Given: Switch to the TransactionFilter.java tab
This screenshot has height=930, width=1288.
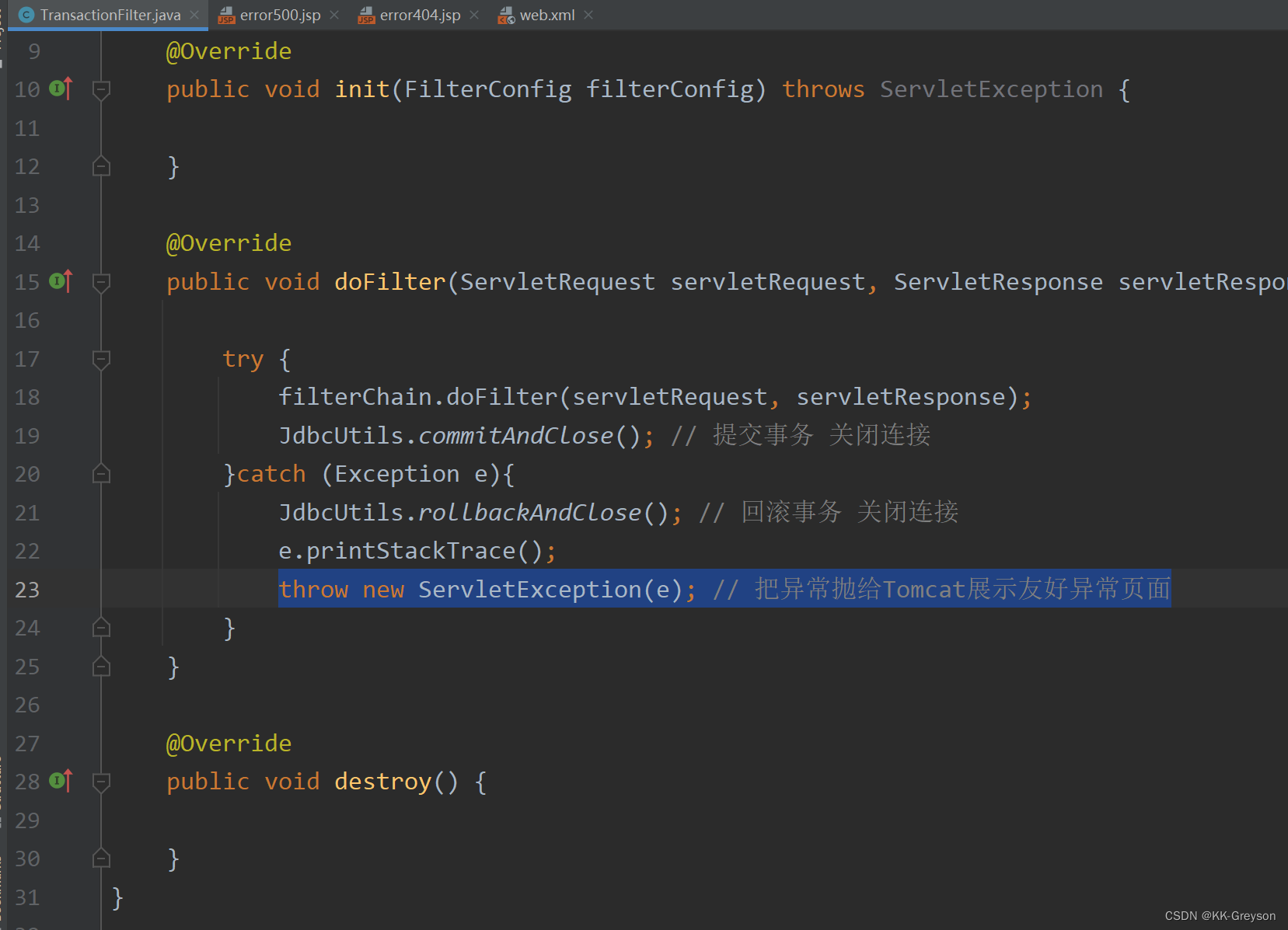Looking at the screenshot, I should 110,15.
